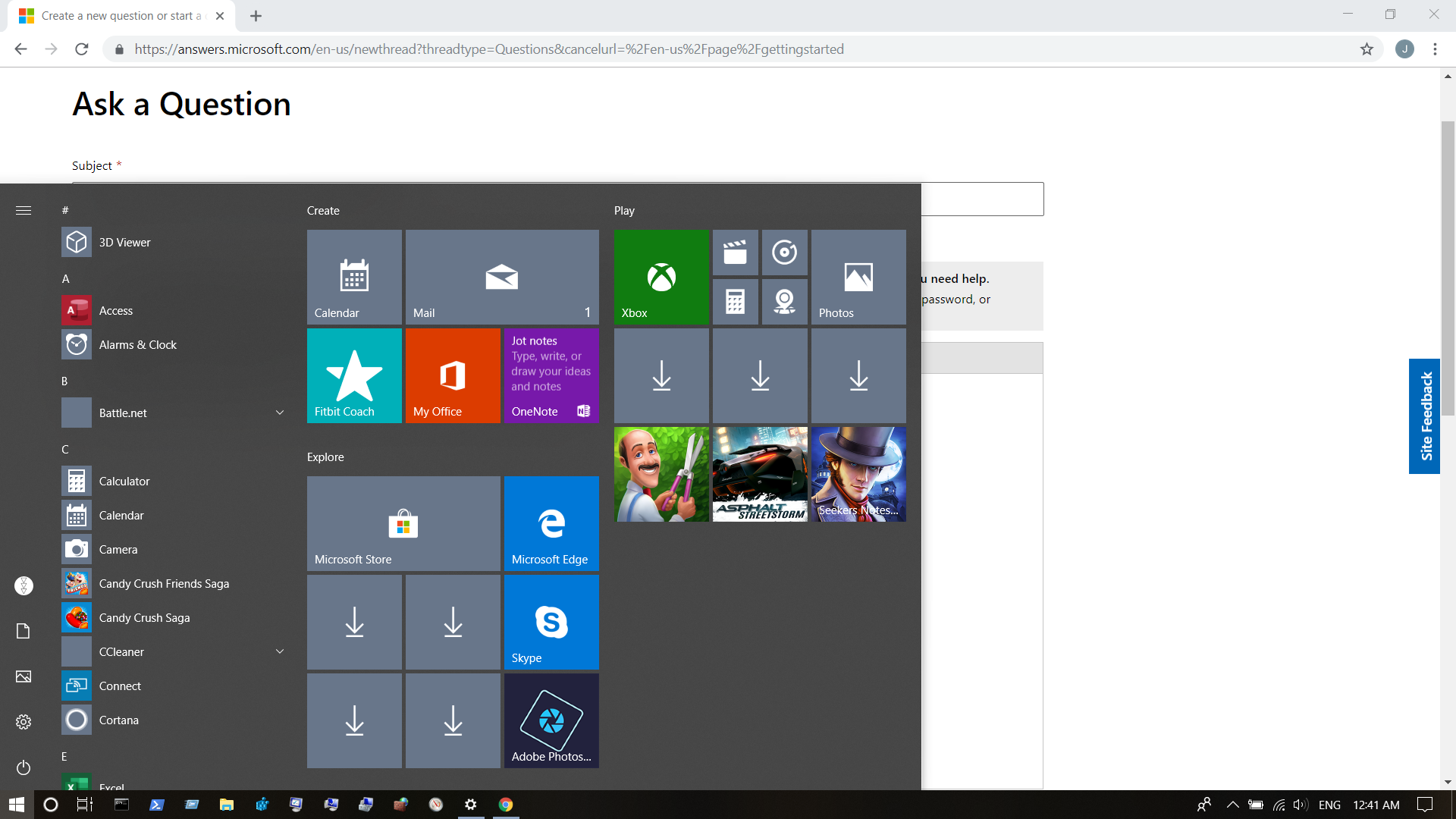This screenshot has height=819, width=1456.
Task: Open the Groove Music small tile
Action: coord(784,253)
